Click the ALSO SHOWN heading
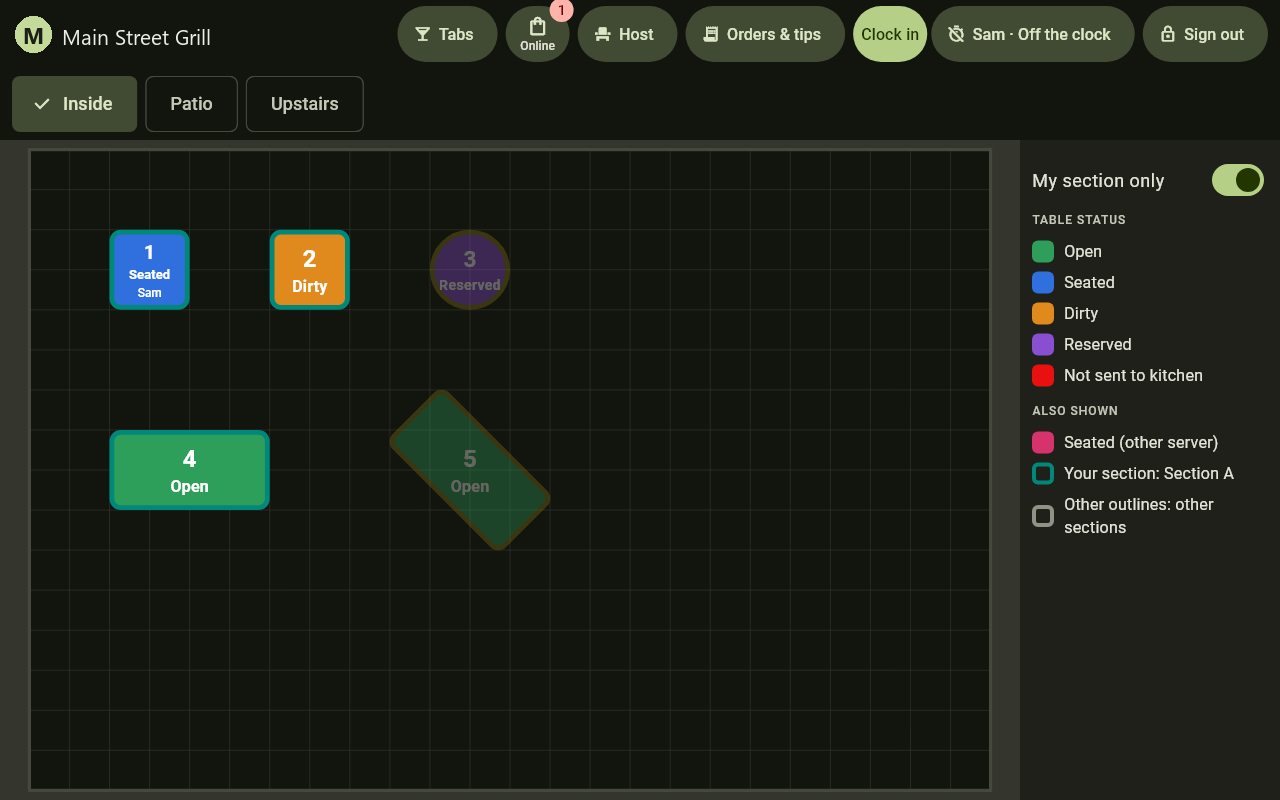 click(1075, 411)
